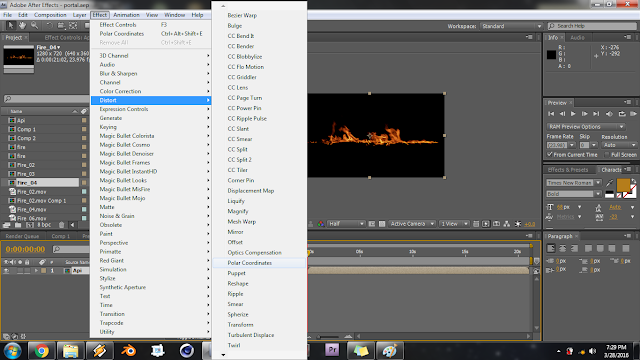Step to previous frame in Preview
Viewport: 640px width, 360px height.
pos(562,114)
